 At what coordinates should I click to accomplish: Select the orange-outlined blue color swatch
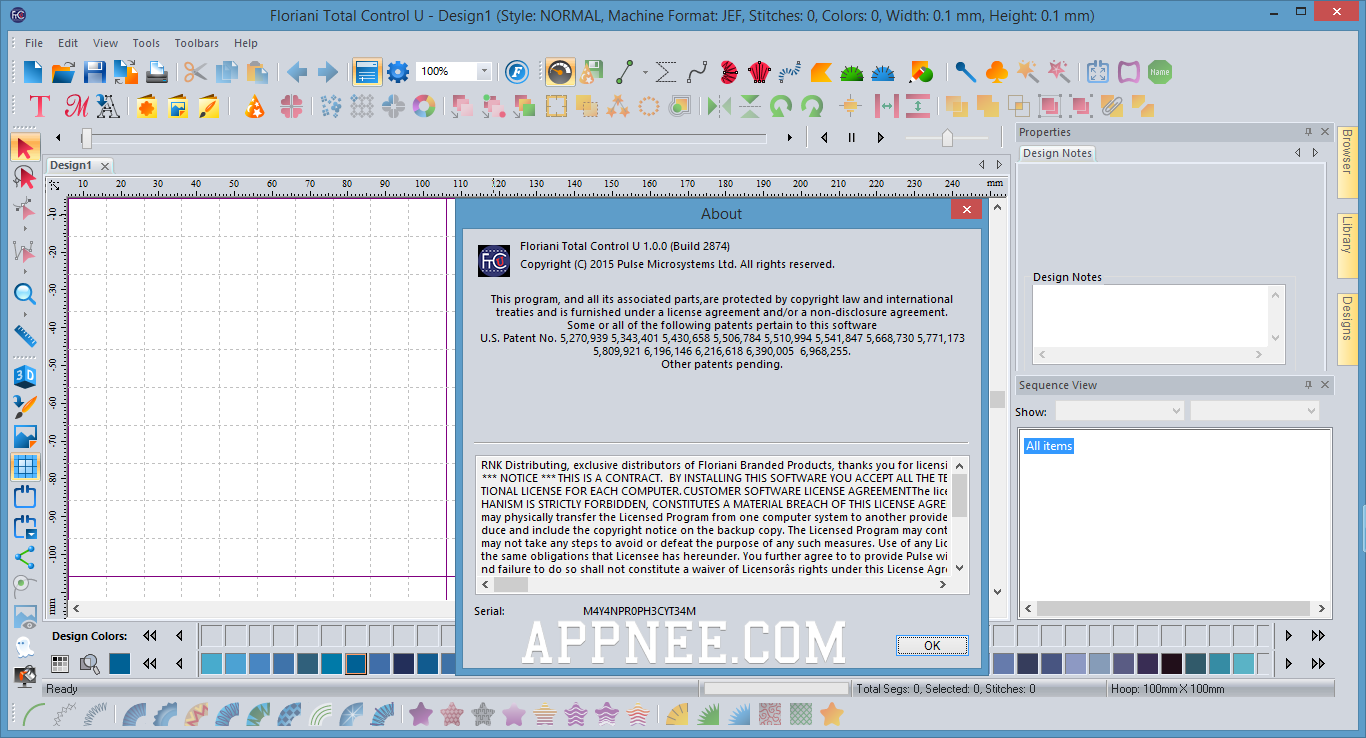[x=356, y=663]
